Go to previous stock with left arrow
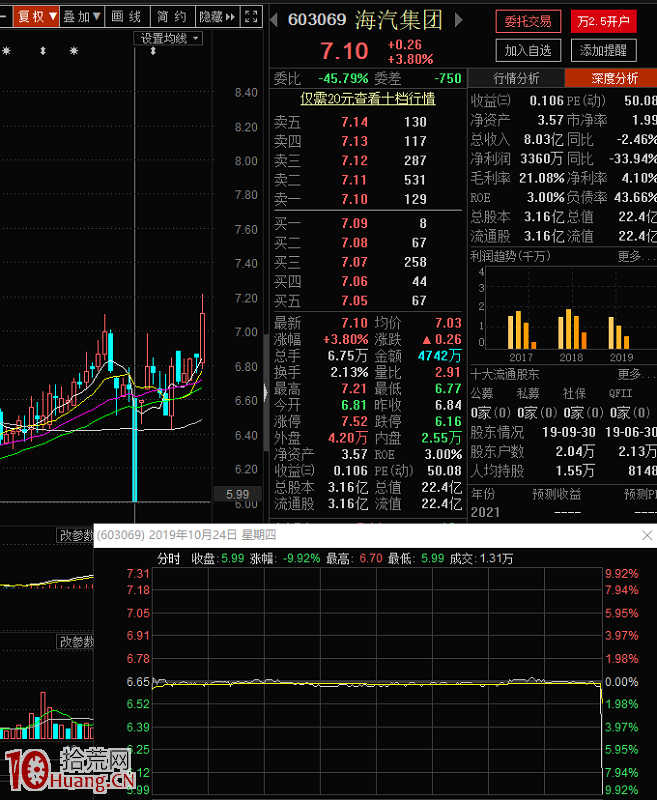 (x=274, y=20)
